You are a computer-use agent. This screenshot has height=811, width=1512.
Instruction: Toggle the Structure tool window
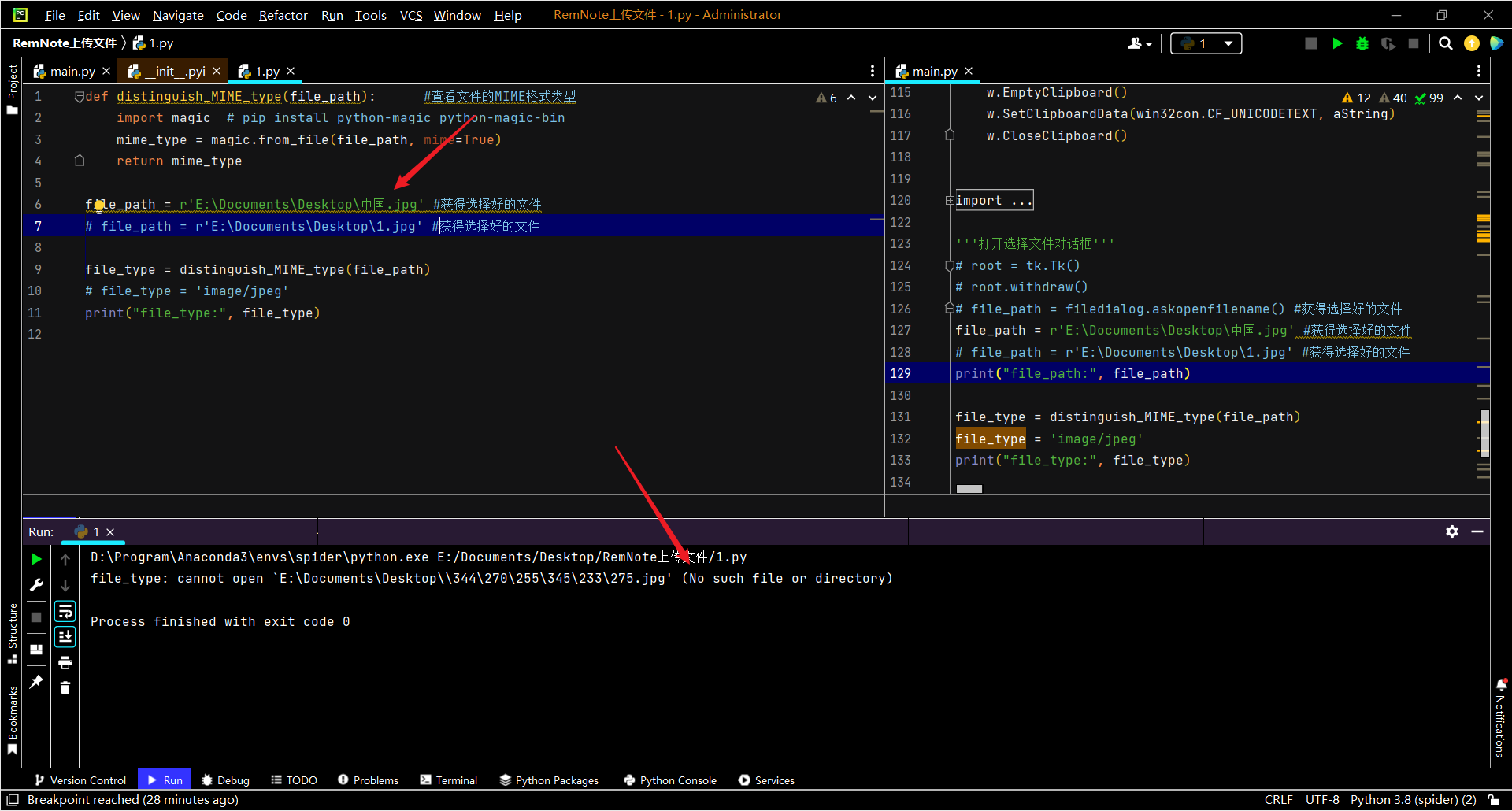point(12,633)
